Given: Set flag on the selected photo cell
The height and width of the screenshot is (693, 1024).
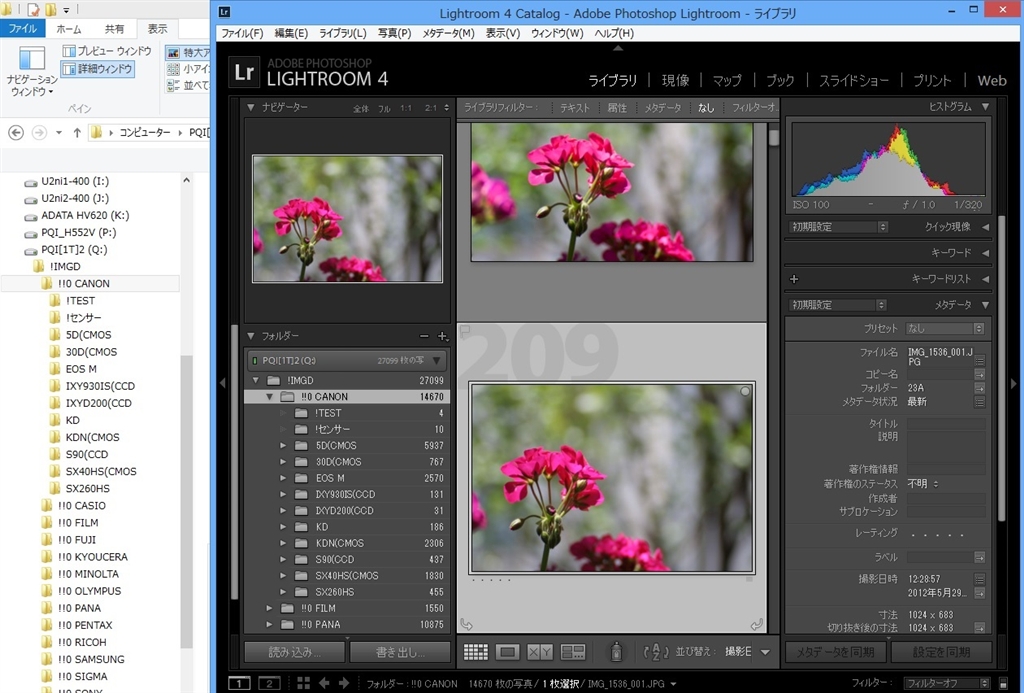Looking at the screenshot, I should (x=465, y=332).
